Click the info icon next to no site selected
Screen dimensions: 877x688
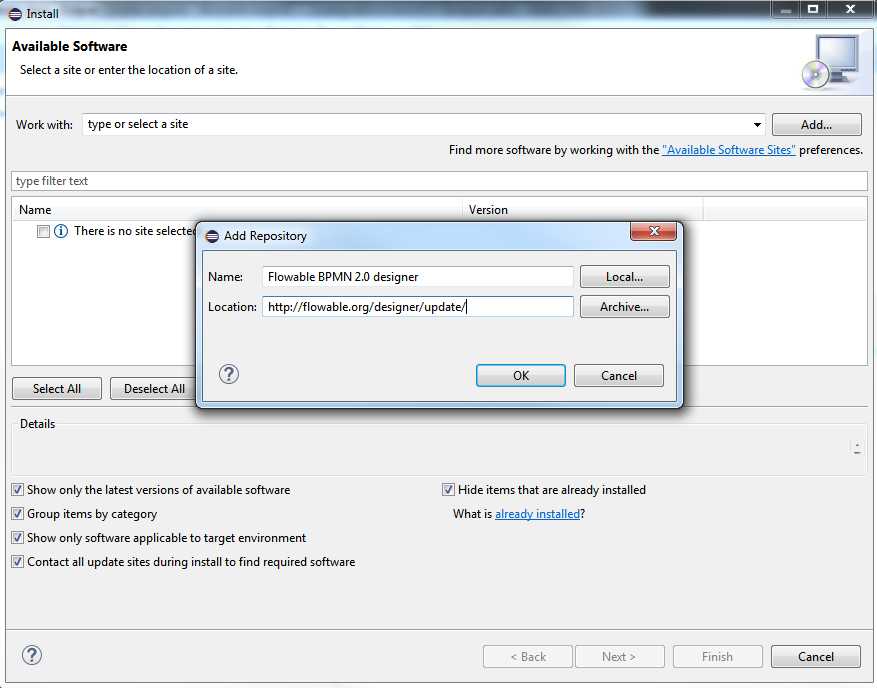click(61, 230)
